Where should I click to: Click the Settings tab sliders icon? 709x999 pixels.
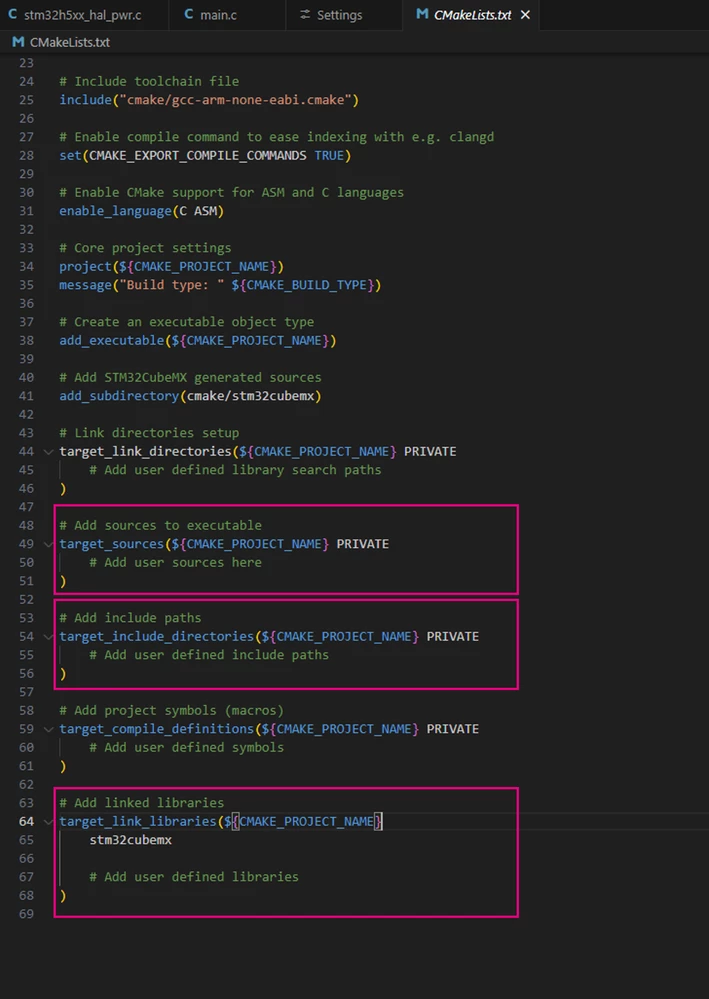pos(305,15)
